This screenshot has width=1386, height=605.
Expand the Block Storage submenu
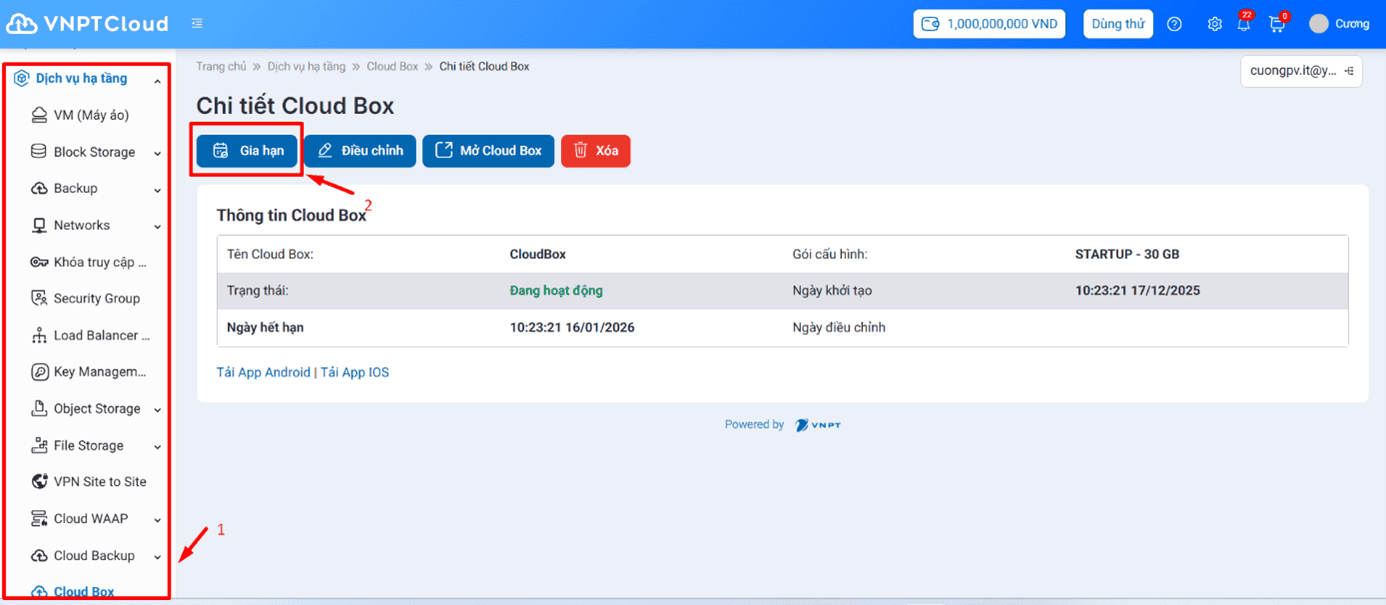157,153
